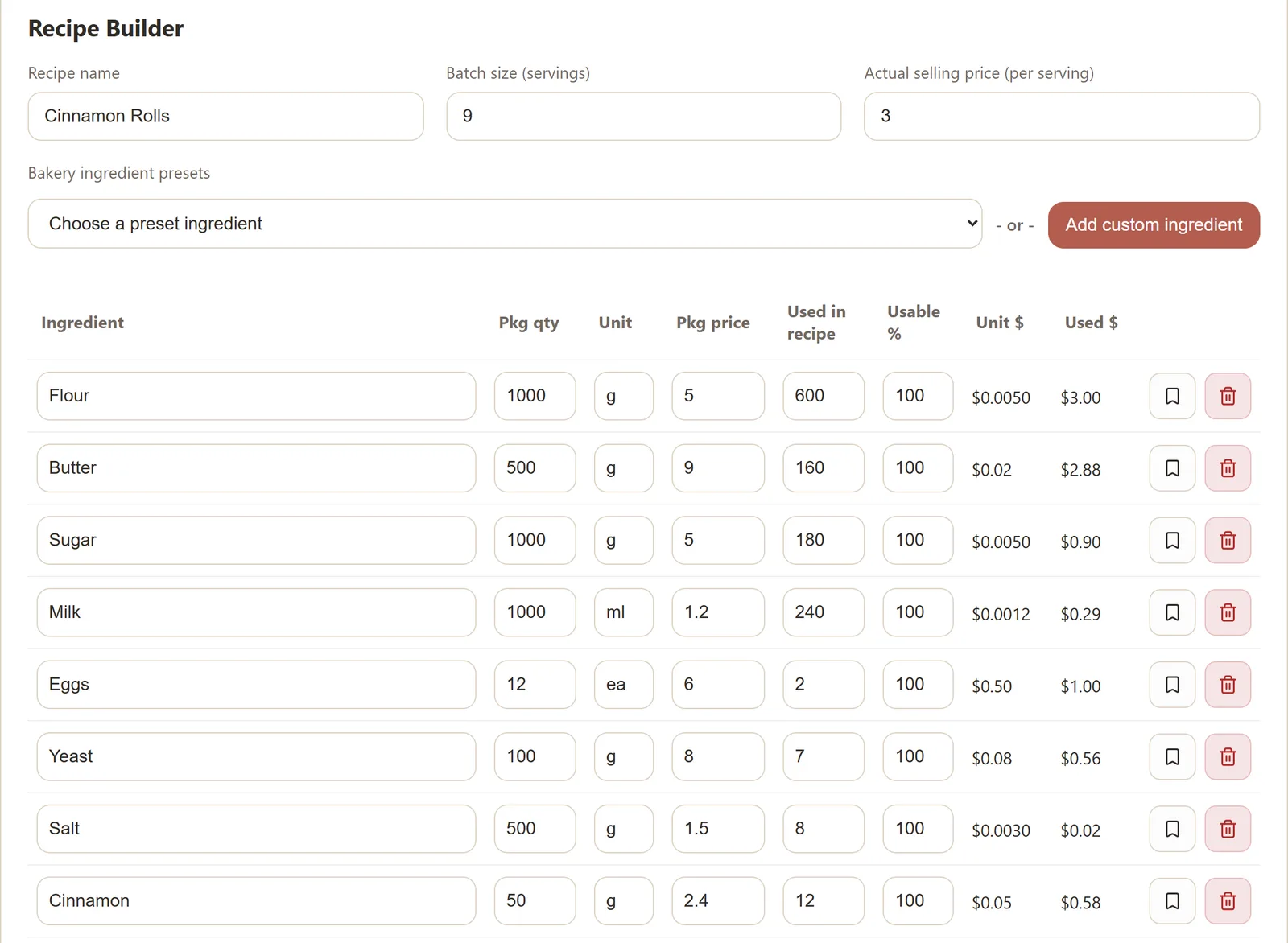The image size is (1288, 943).
Task: Delete the Flour ingredient row
Action: [x=1228, y=396]
